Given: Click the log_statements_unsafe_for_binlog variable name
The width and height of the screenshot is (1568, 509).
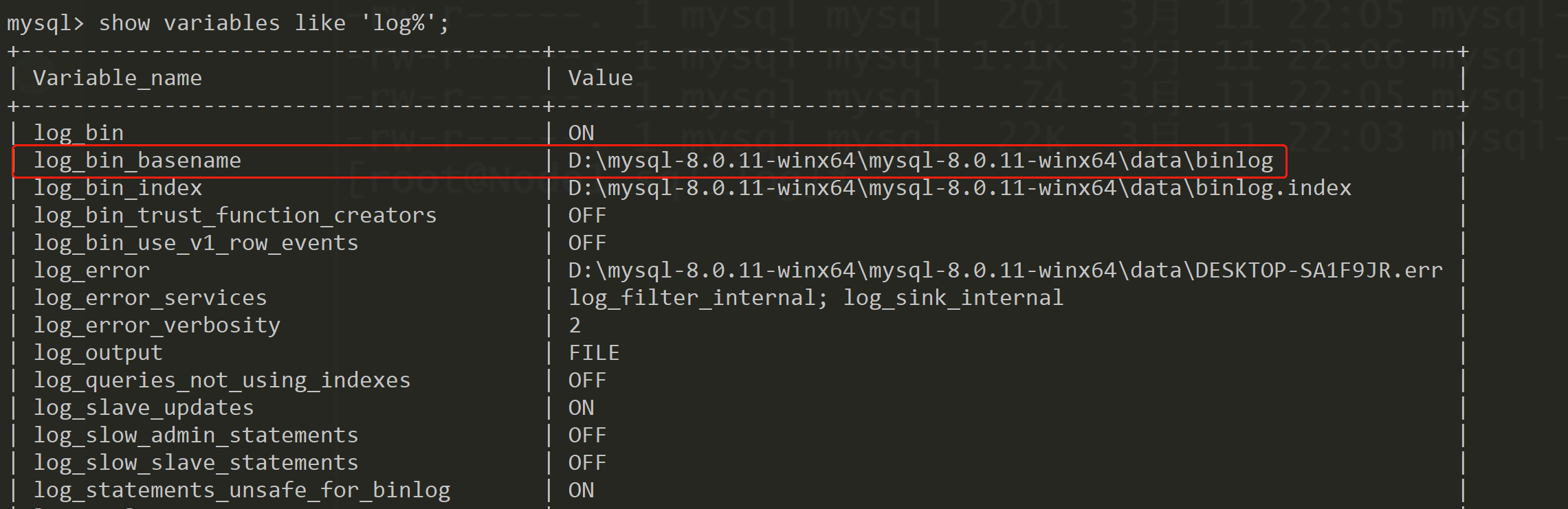Looking at the screenshot, I should (x=242, y=490).
